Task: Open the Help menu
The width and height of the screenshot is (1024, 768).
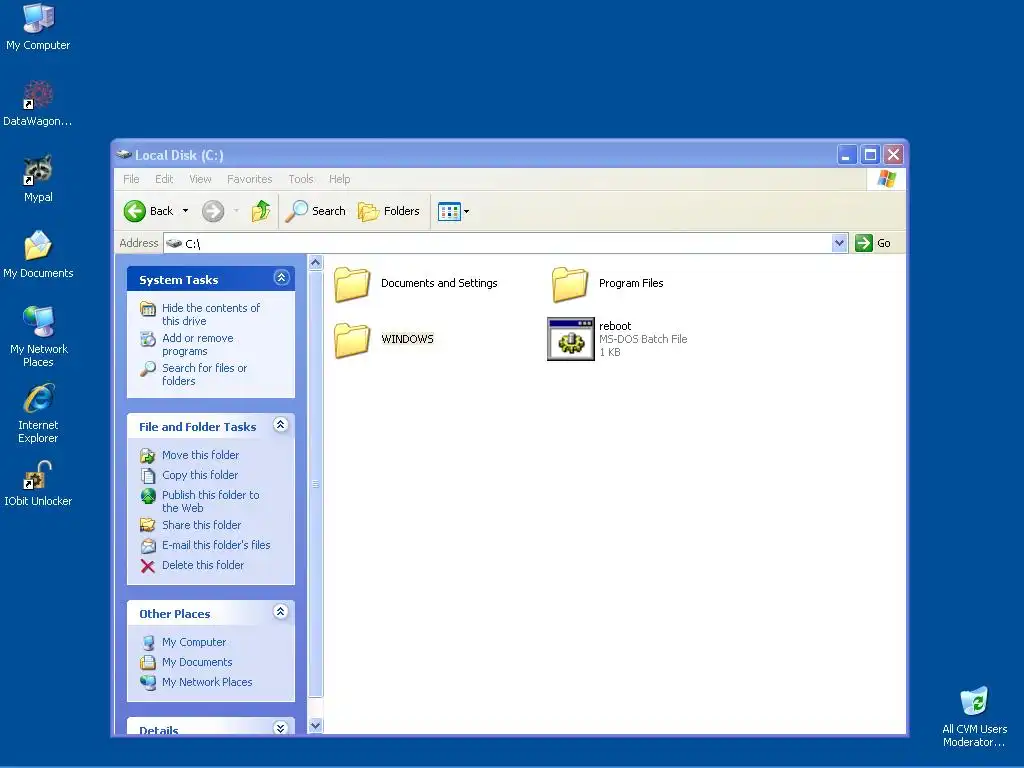Action: pyautogui.click(x=339, y=179)
